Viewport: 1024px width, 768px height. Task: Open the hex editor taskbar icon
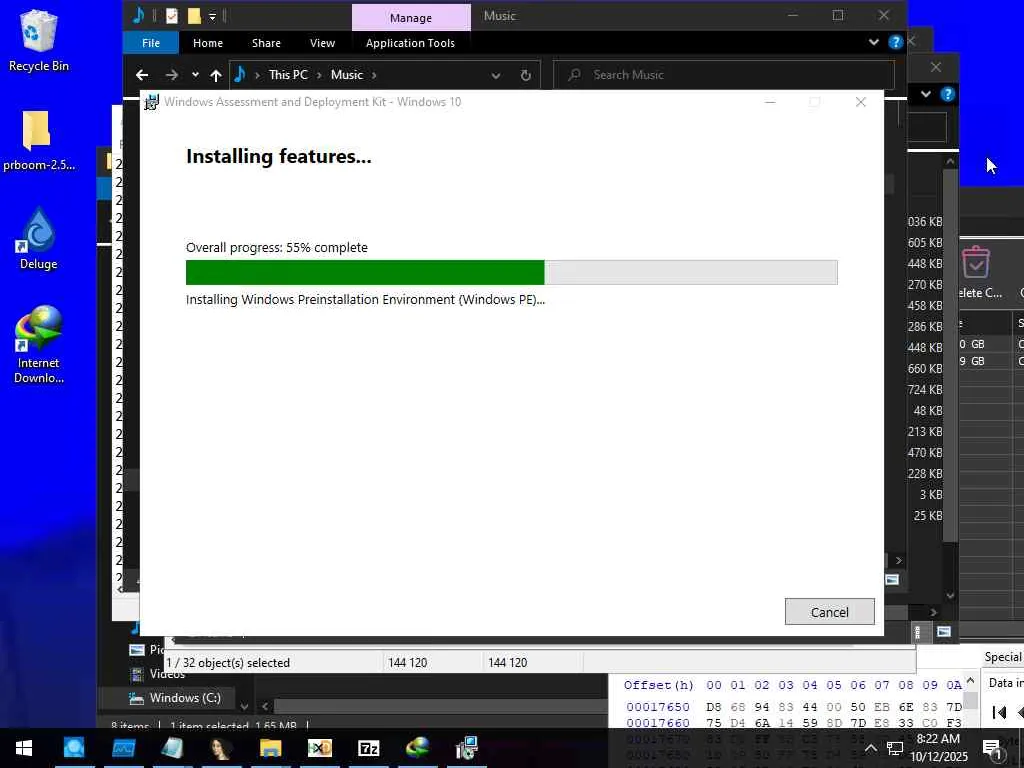point(319,748)
